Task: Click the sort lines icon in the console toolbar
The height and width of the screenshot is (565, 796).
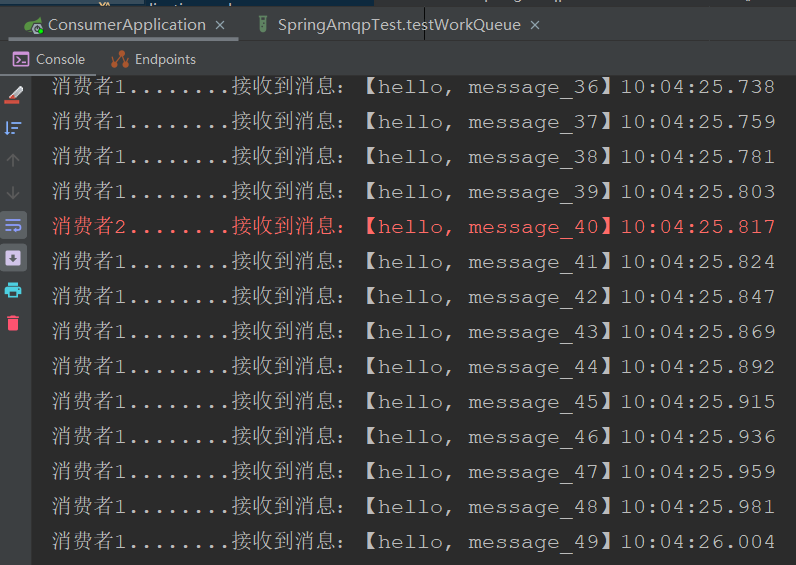Action: (13, 127)
